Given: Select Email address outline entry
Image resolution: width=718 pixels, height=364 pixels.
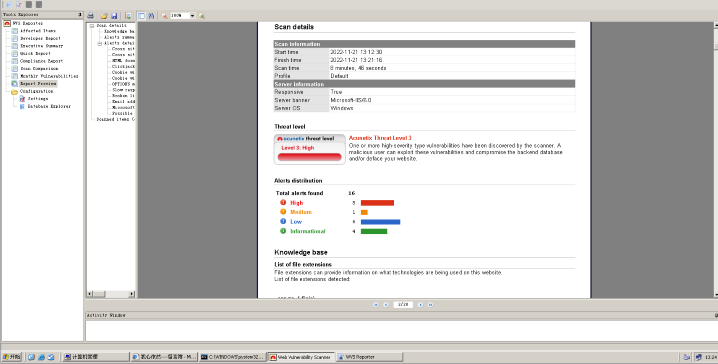Looking at the screenshot, I should coord(123,102).
